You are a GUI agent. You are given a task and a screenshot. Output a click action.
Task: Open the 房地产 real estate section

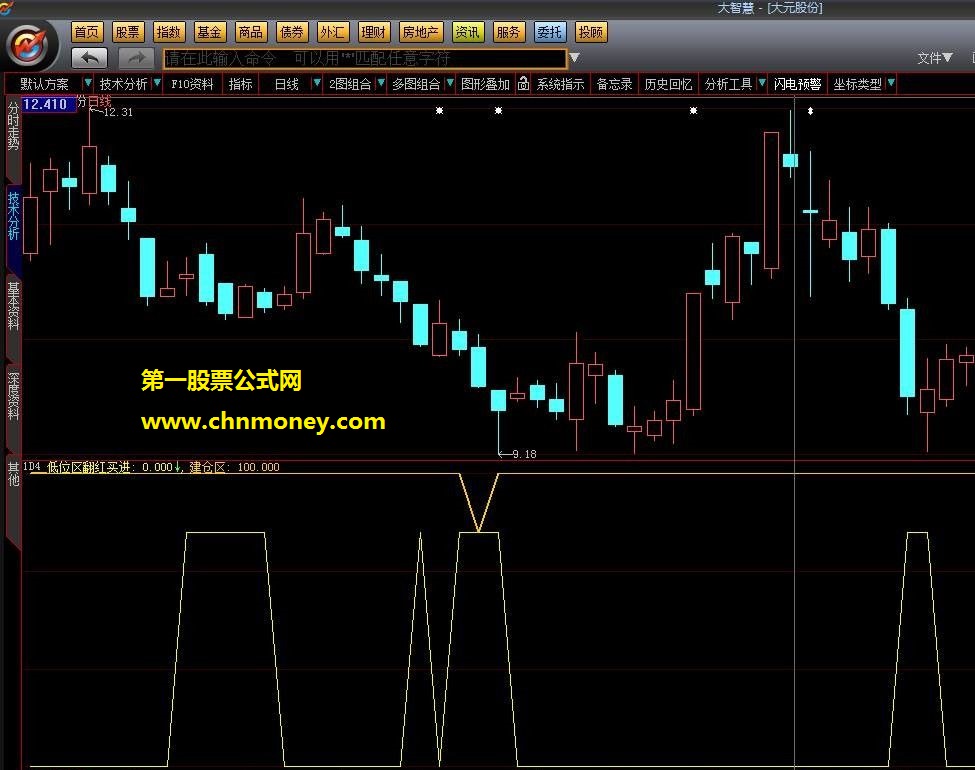[x=421, y=32]
